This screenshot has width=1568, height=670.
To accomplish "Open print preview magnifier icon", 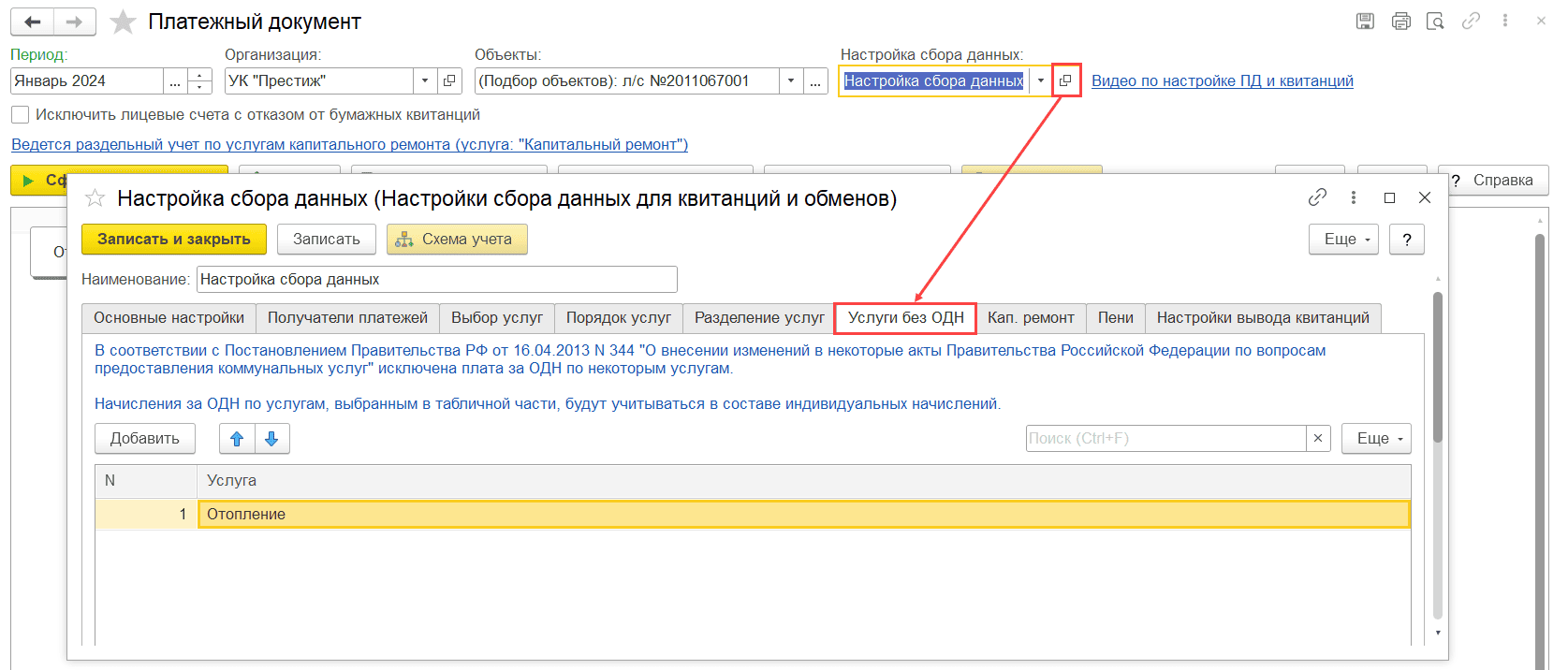I will coord(1435,22).
